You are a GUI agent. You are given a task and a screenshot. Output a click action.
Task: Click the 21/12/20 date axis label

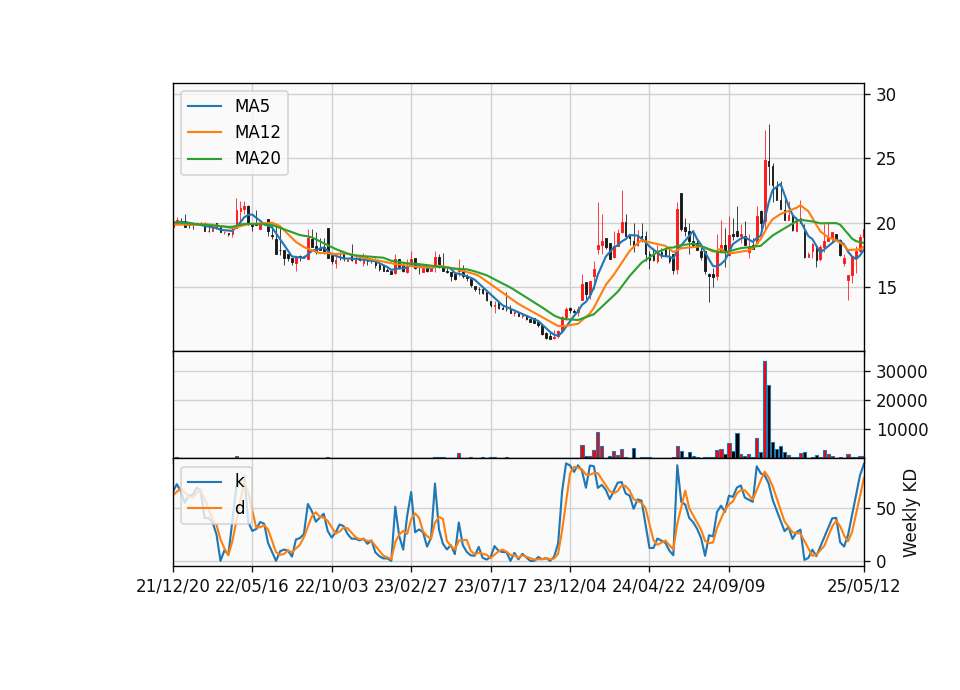point(173,586)
